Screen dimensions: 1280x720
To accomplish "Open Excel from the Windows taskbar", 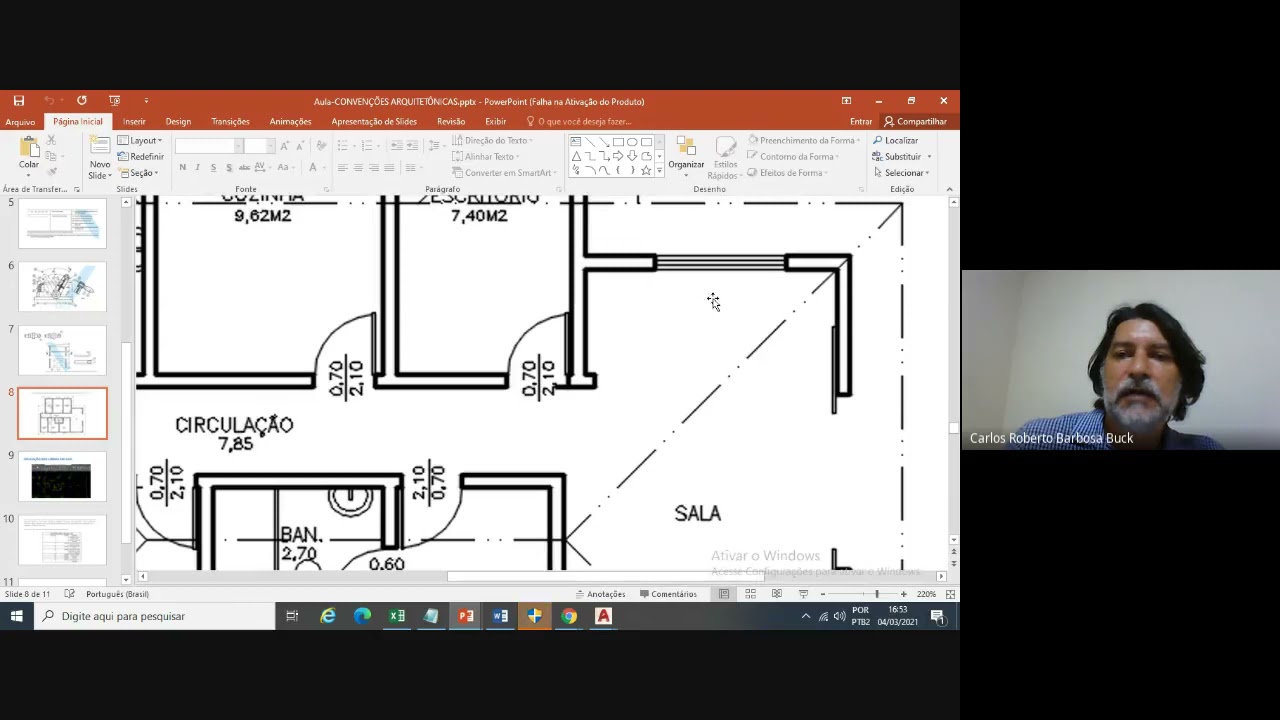I will (x=397, y=616).
